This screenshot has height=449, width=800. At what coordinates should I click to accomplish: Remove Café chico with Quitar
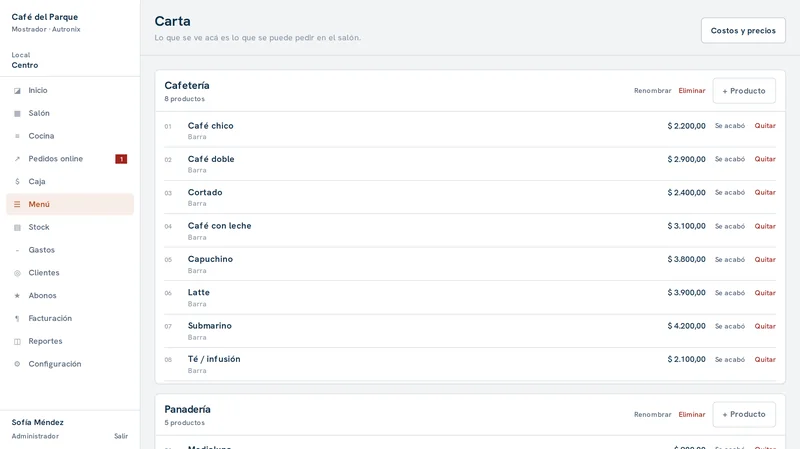coord(765,126)
